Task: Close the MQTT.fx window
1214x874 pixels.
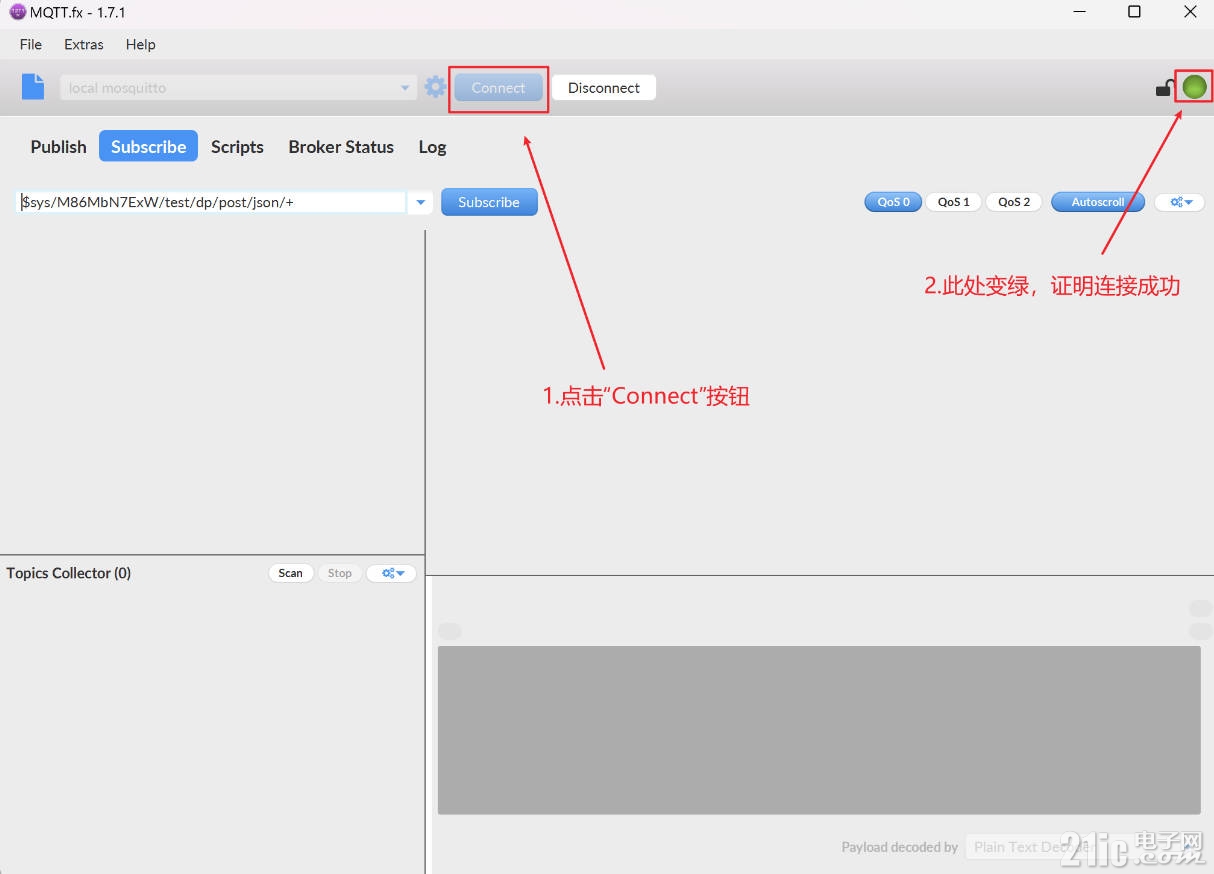Action: click(x=1190, y=12)
